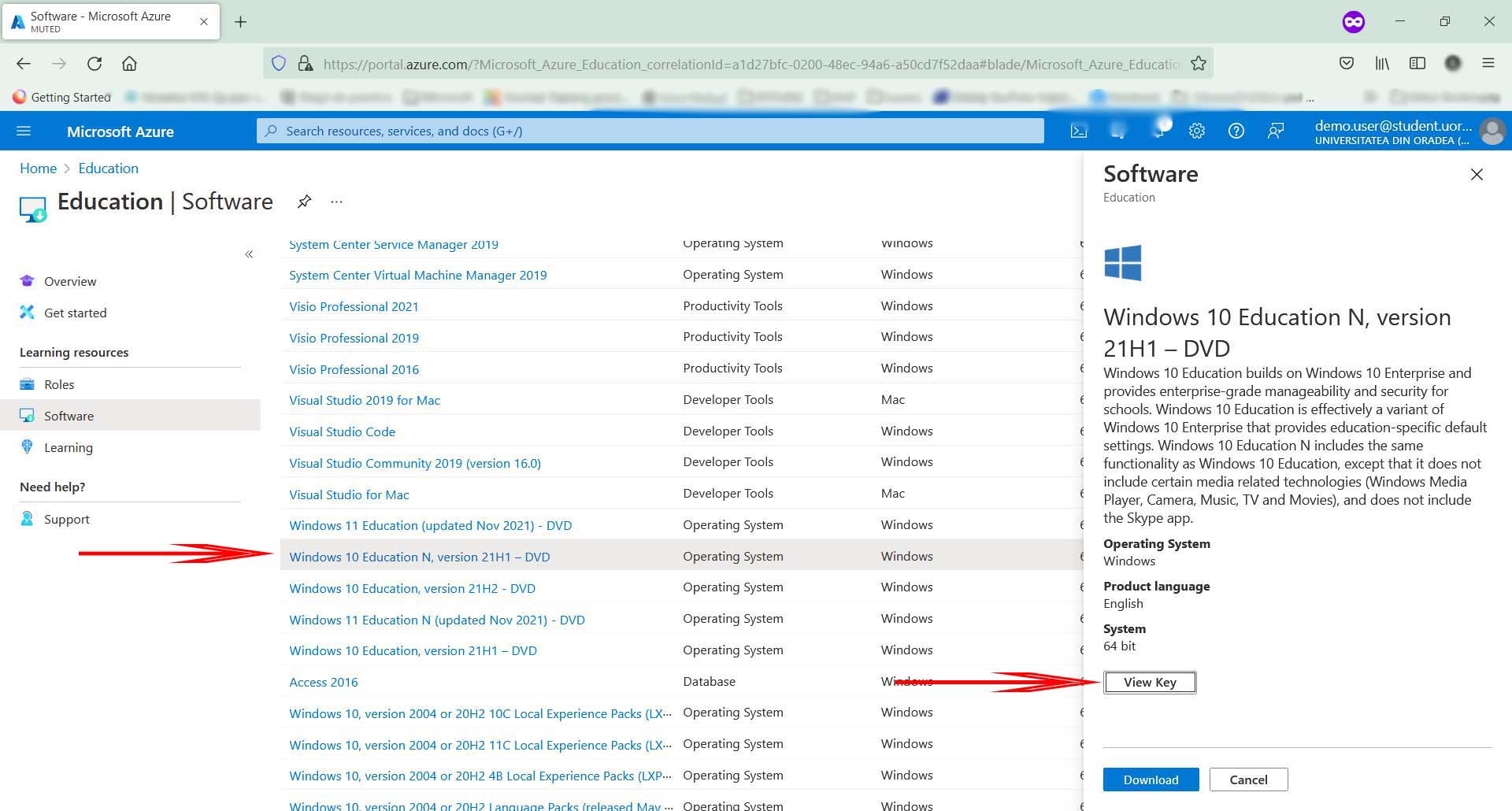This screenshot has width=1512, height=811.
Task: Open Visio Professional 2016 entry
Action: [x=354, y=369]
